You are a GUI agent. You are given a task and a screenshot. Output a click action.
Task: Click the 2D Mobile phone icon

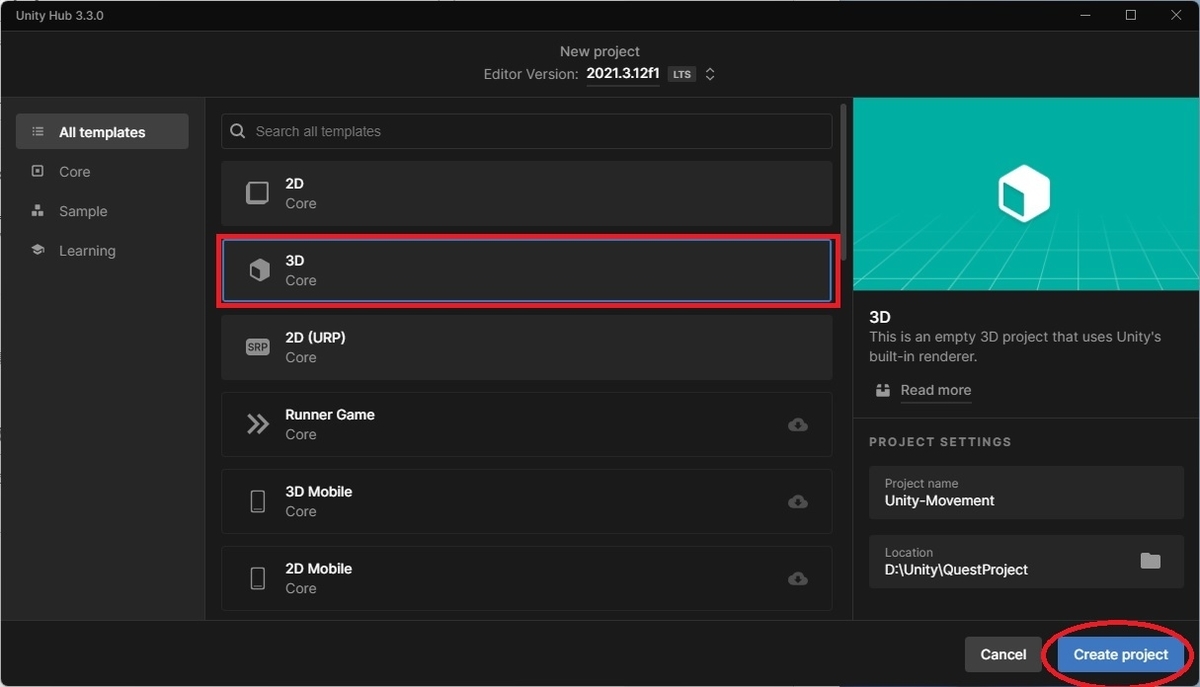tap(258, 578)
